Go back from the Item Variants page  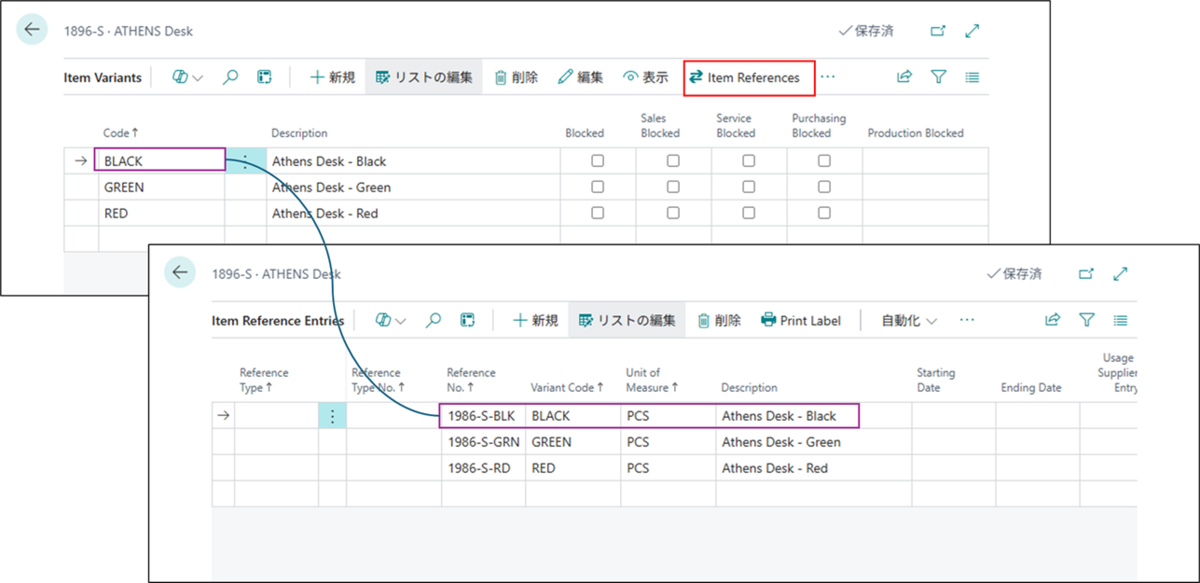33,30
